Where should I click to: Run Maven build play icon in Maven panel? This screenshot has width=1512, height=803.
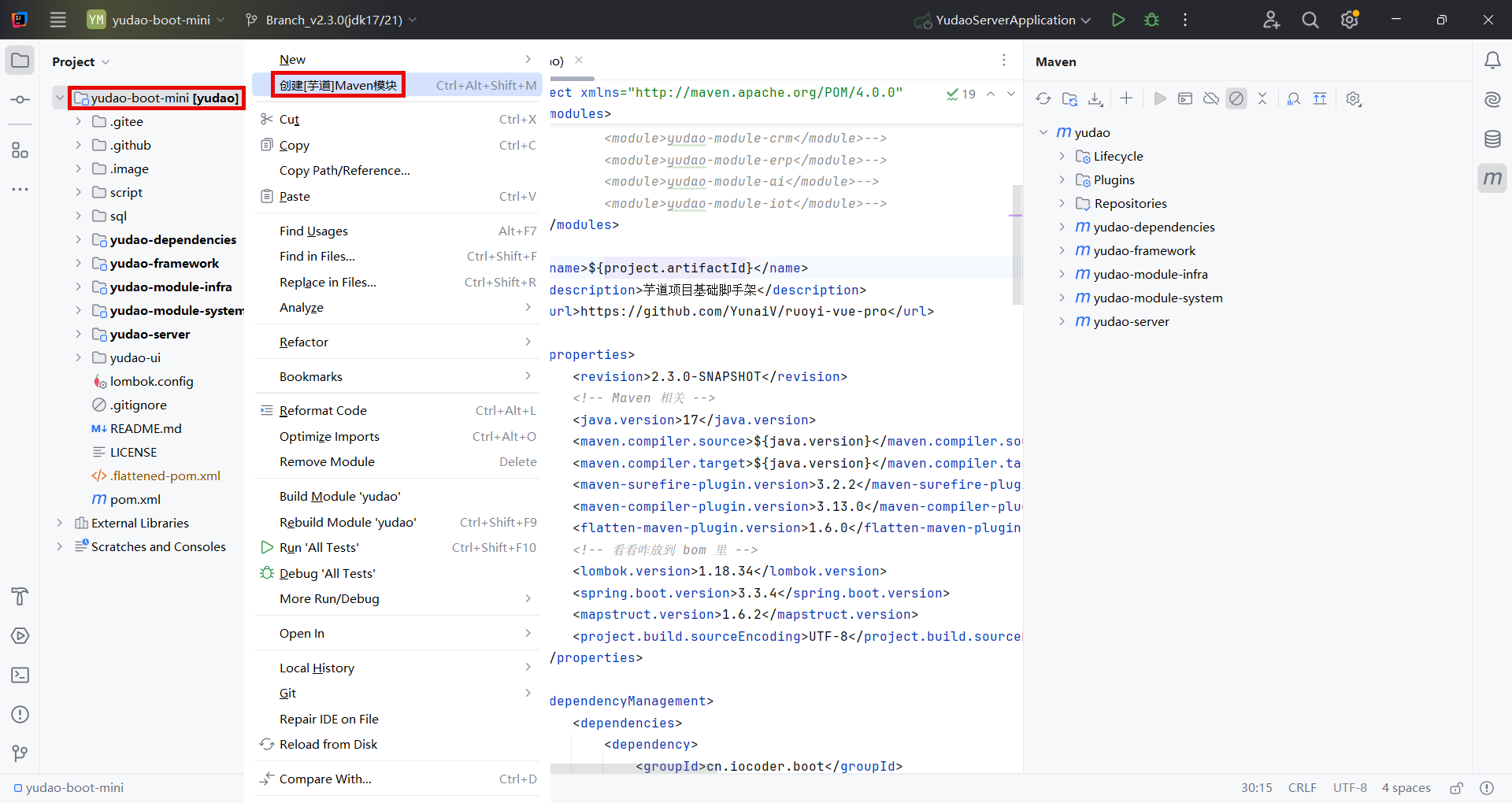click(1159, 98)
